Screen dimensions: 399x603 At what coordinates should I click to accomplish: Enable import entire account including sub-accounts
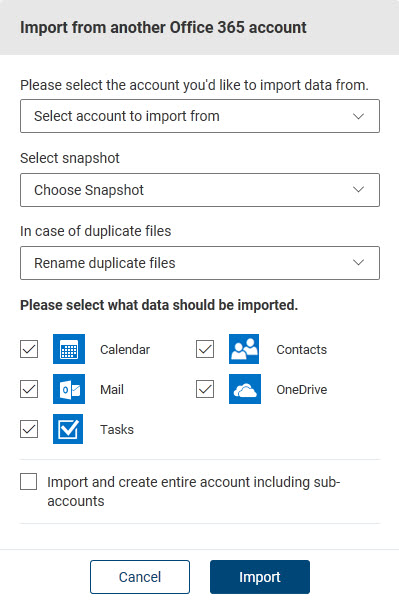[x=28, y=482]
